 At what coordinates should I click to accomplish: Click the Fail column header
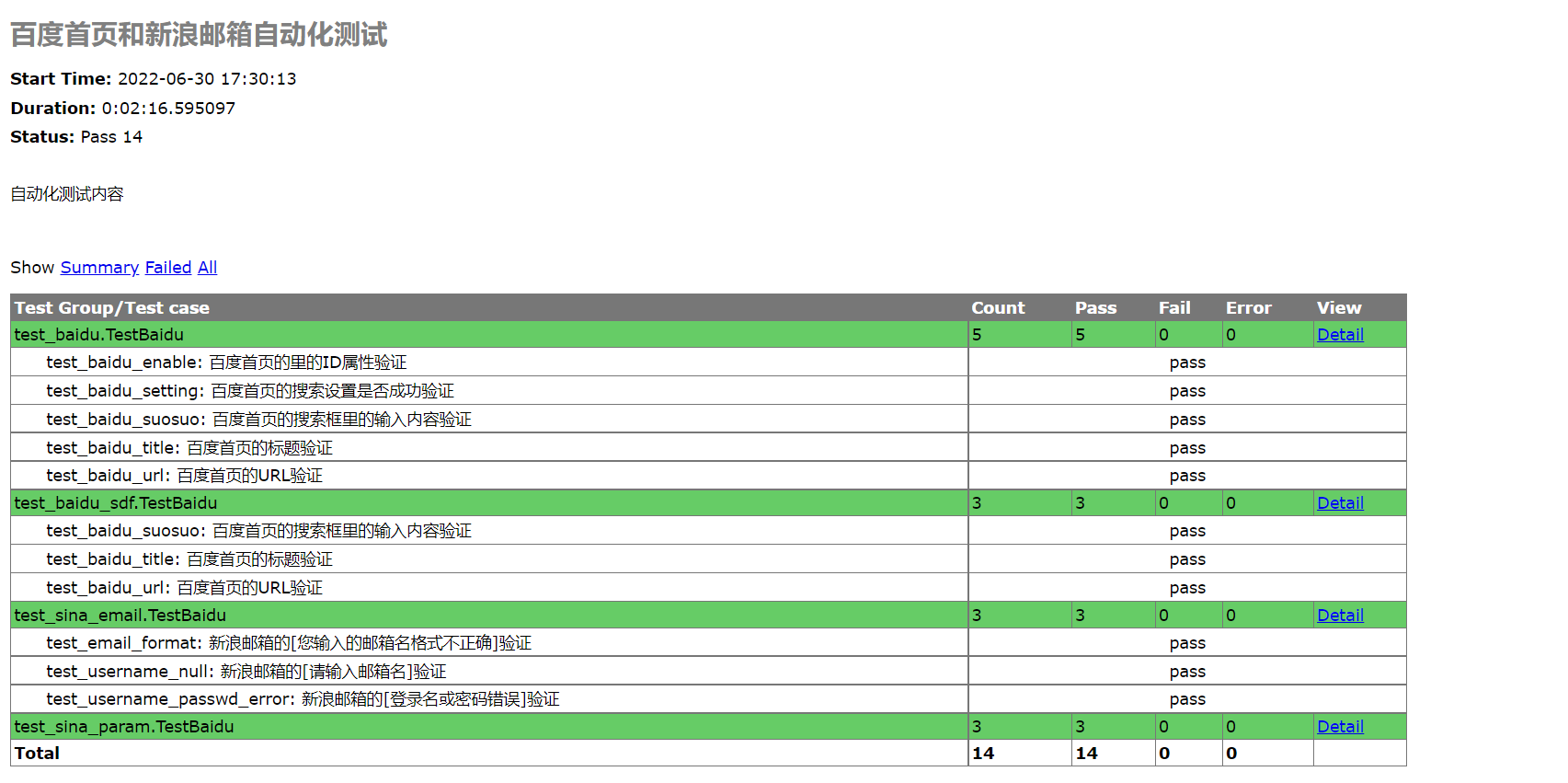click(x=1174, y=308)
